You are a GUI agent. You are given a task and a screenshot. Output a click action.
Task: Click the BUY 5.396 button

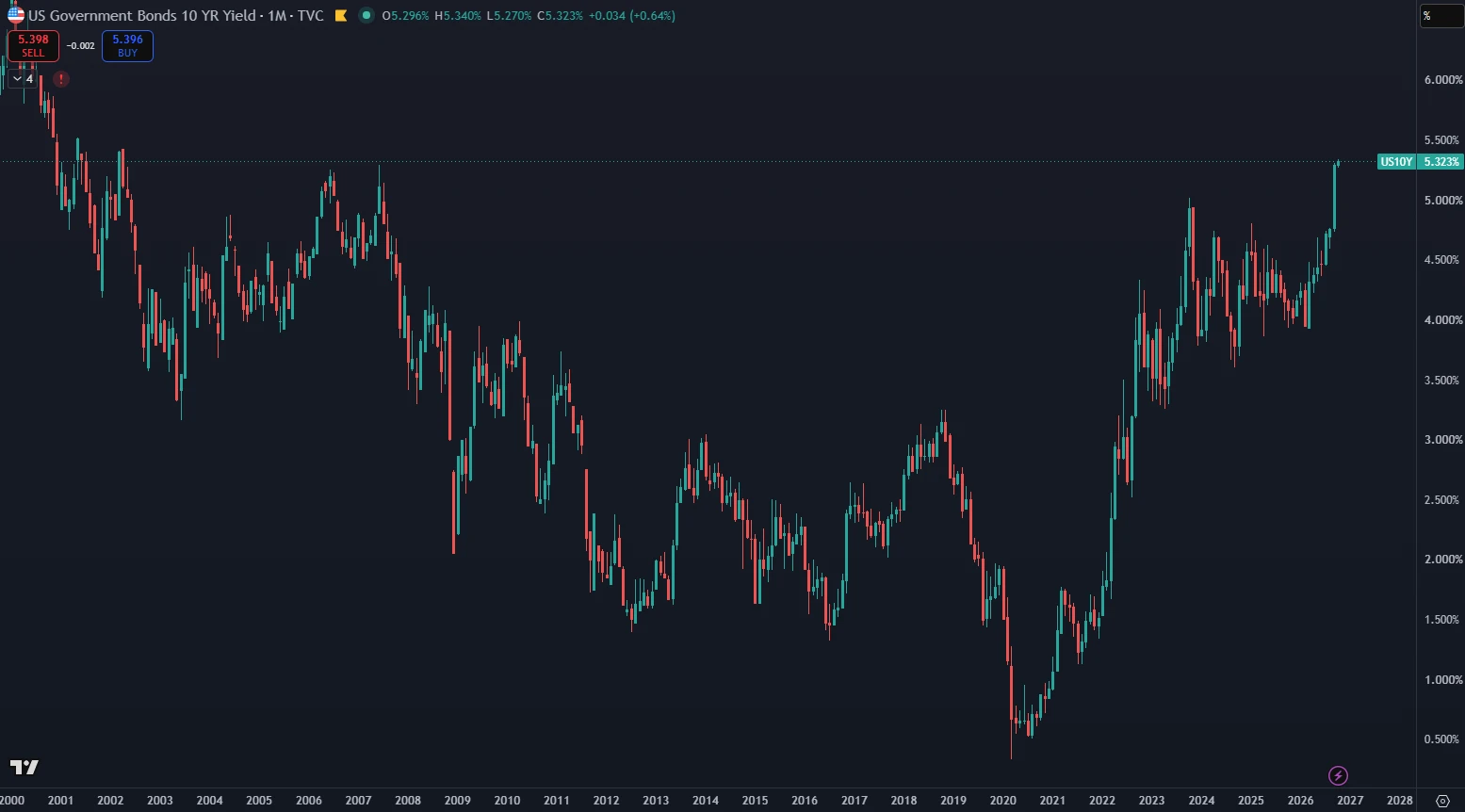tap(127, 45)
